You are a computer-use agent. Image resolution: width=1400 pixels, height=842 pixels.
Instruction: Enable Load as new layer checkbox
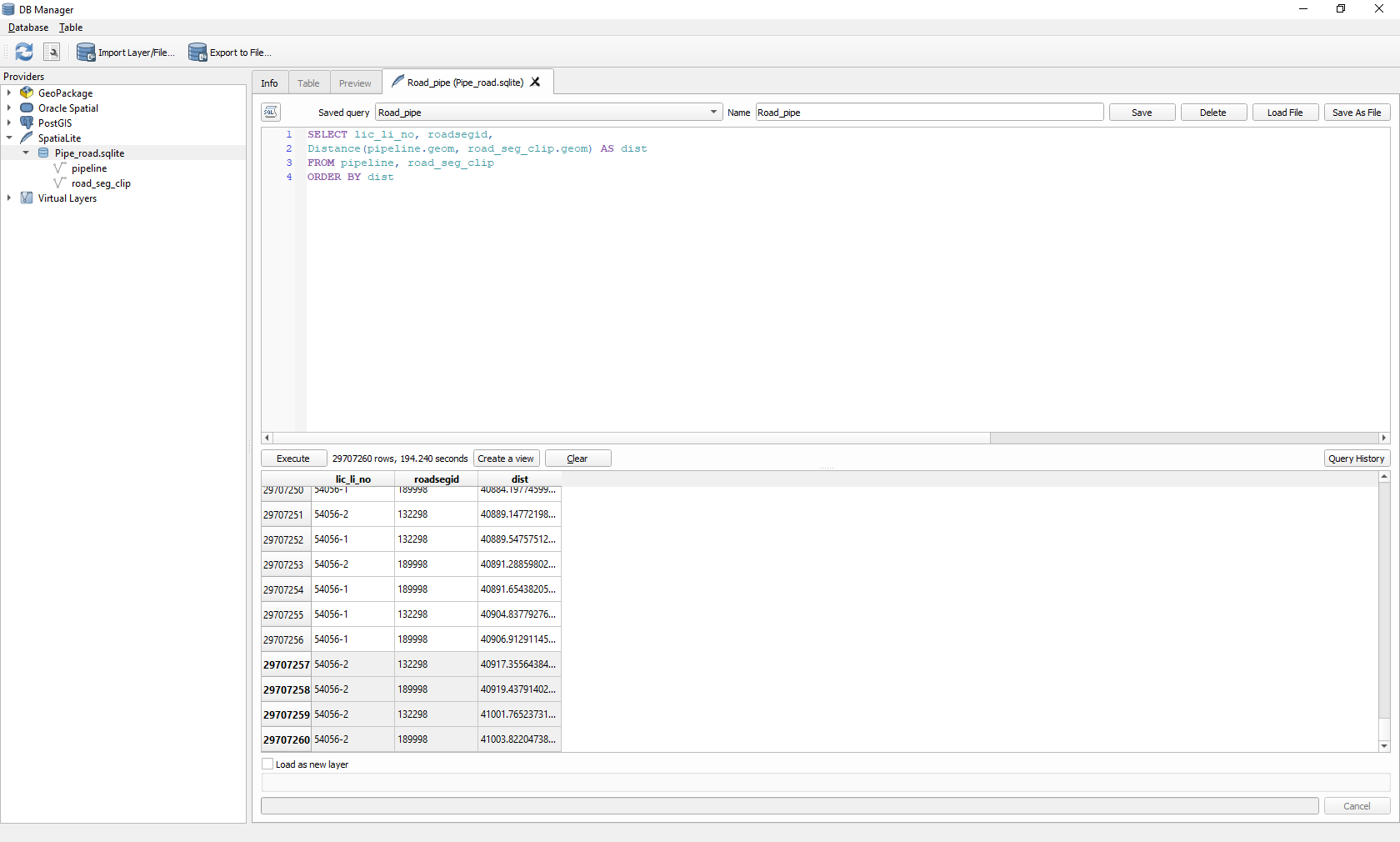267,764
